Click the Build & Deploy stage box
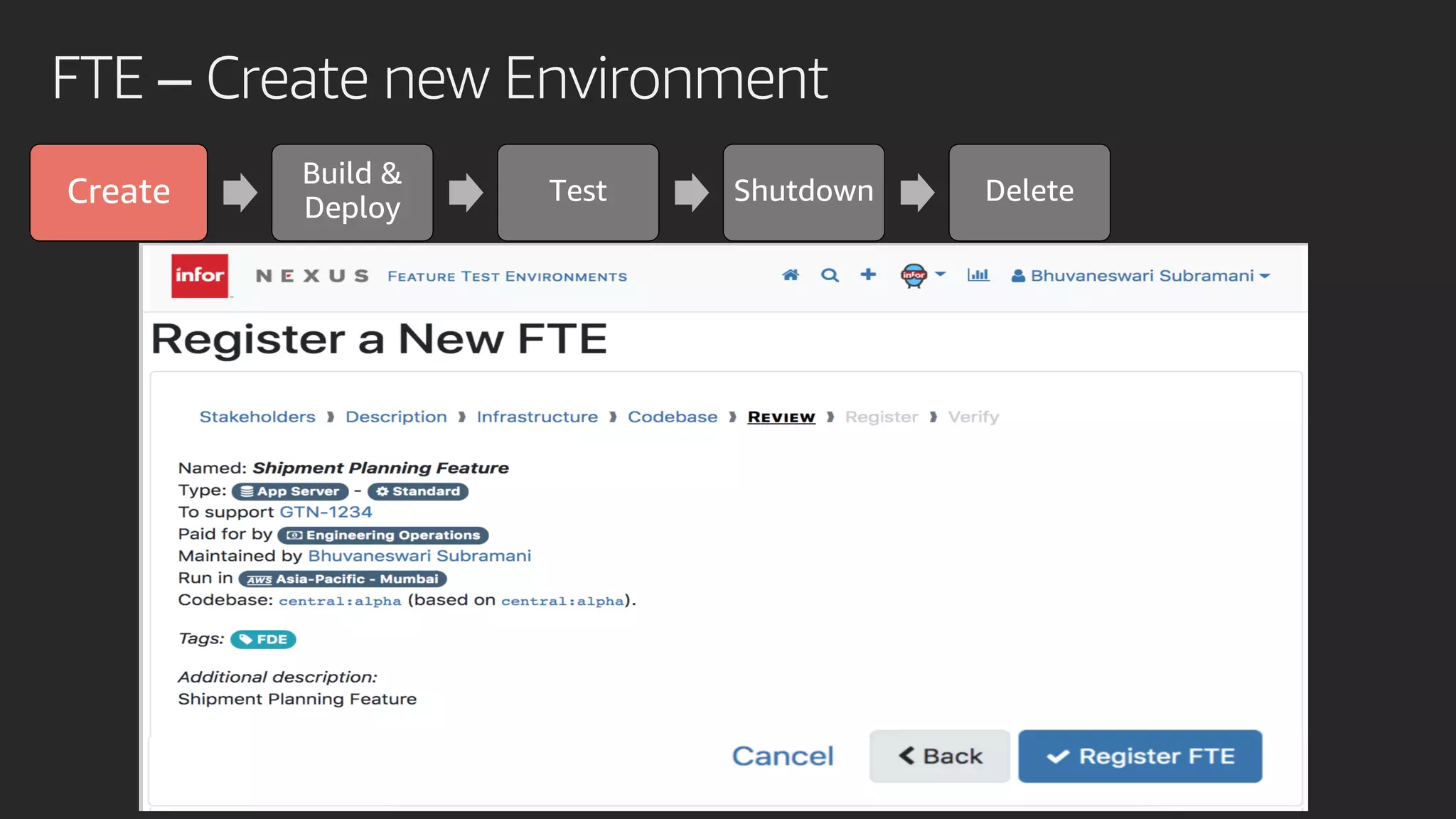This screenshot has height=819, width=1456. tap(353, 192)
